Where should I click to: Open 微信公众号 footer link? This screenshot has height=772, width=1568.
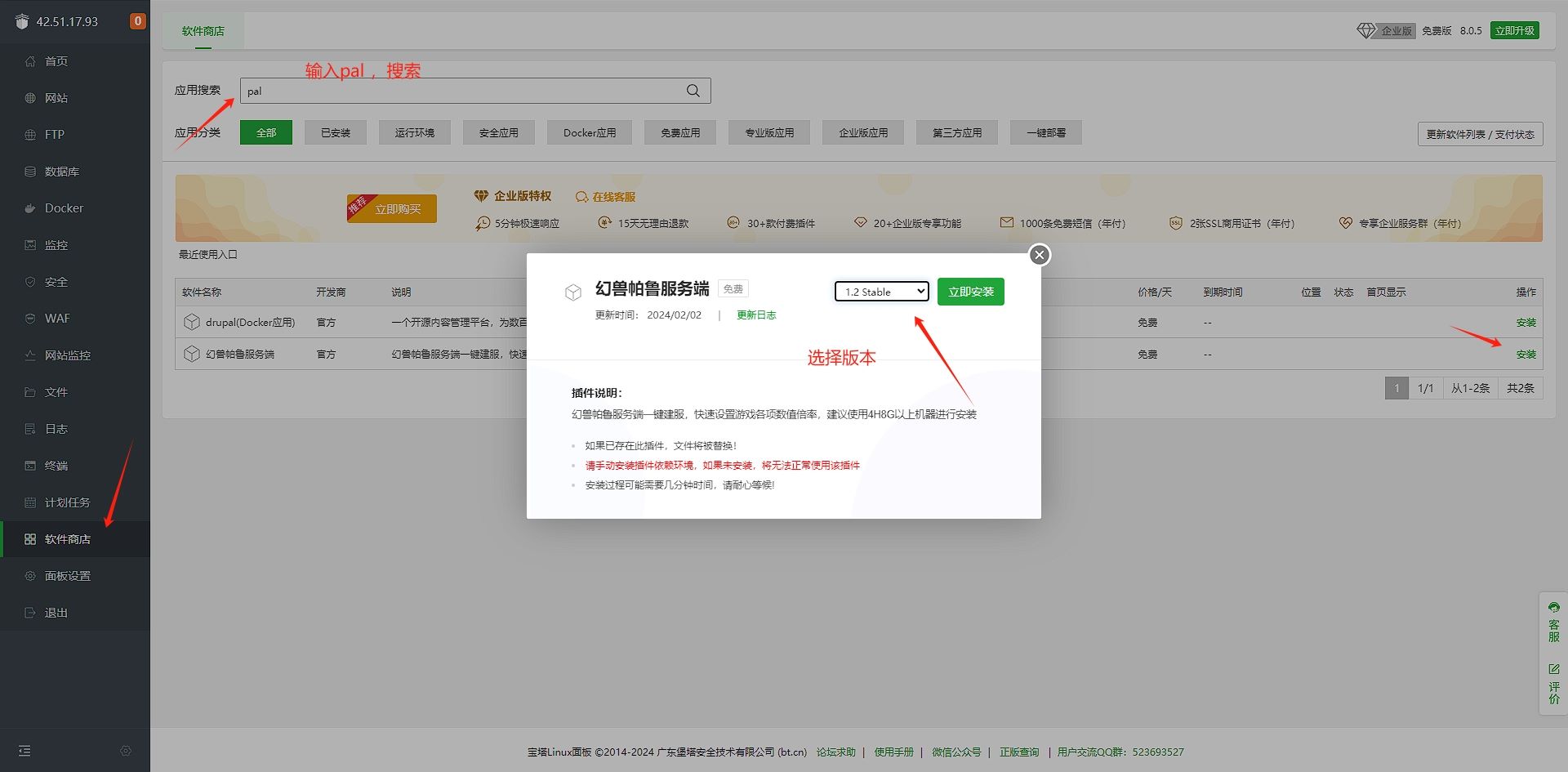956,752
